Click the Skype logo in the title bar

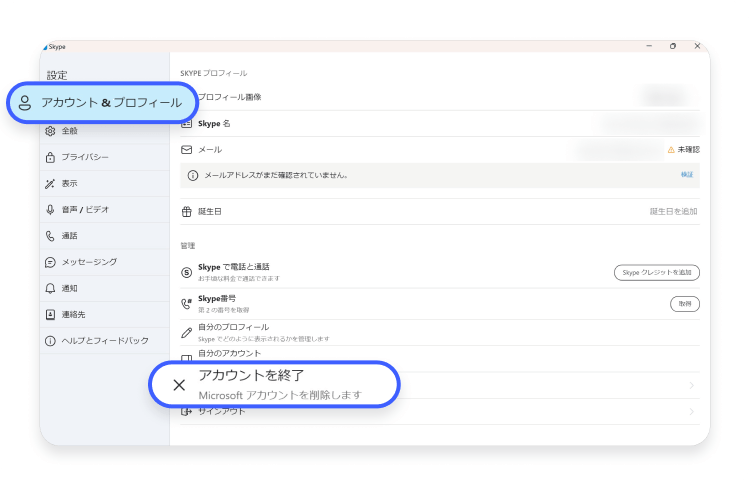coord(45,47)
